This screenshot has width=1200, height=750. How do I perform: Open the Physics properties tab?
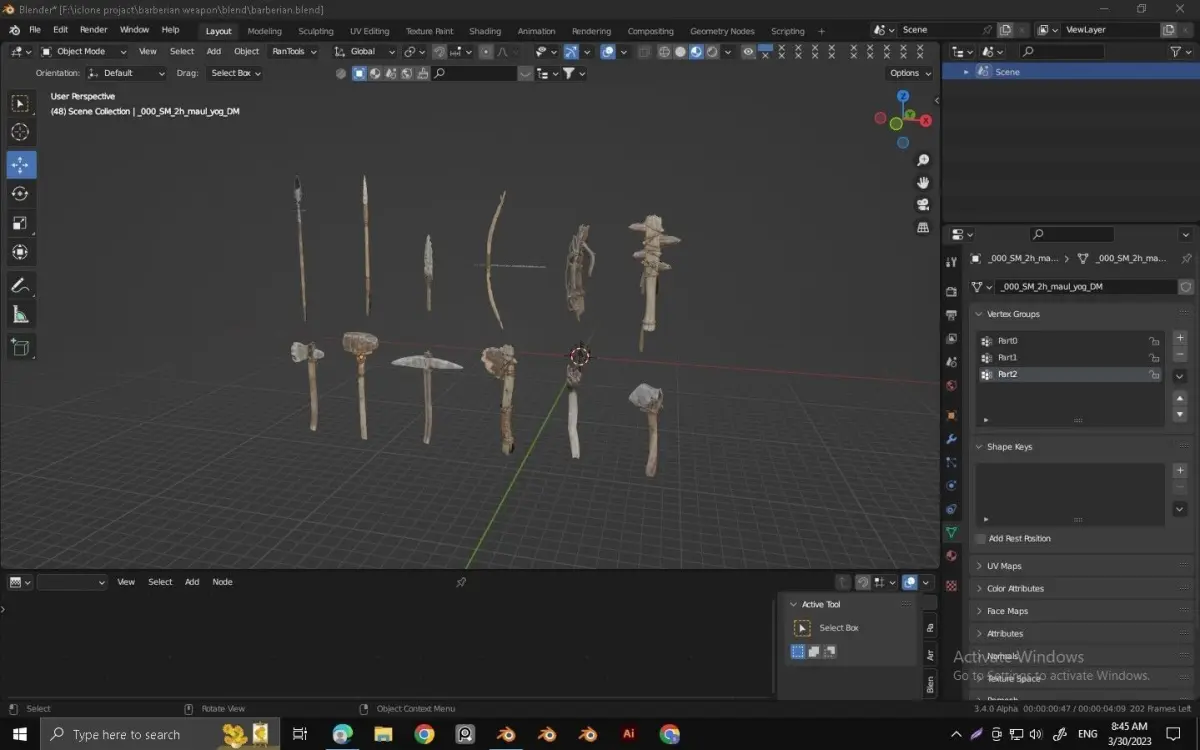pyautogui.click(x=951, y=486)
